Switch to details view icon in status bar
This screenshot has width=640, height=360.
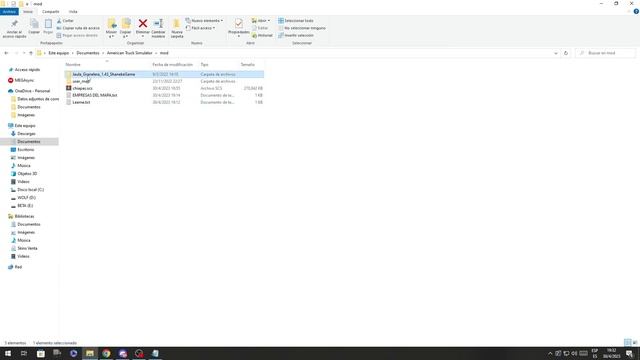pyautogui.click(x=628, y=342)
